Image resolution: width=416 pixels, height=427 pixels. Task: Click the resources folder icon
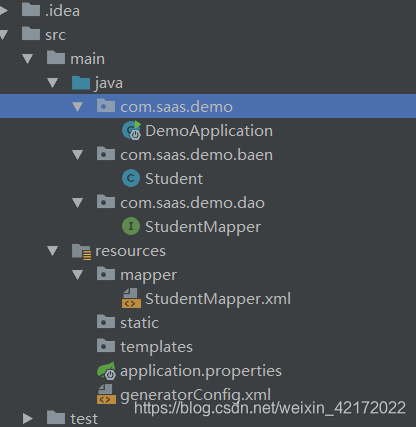point(81,252)
